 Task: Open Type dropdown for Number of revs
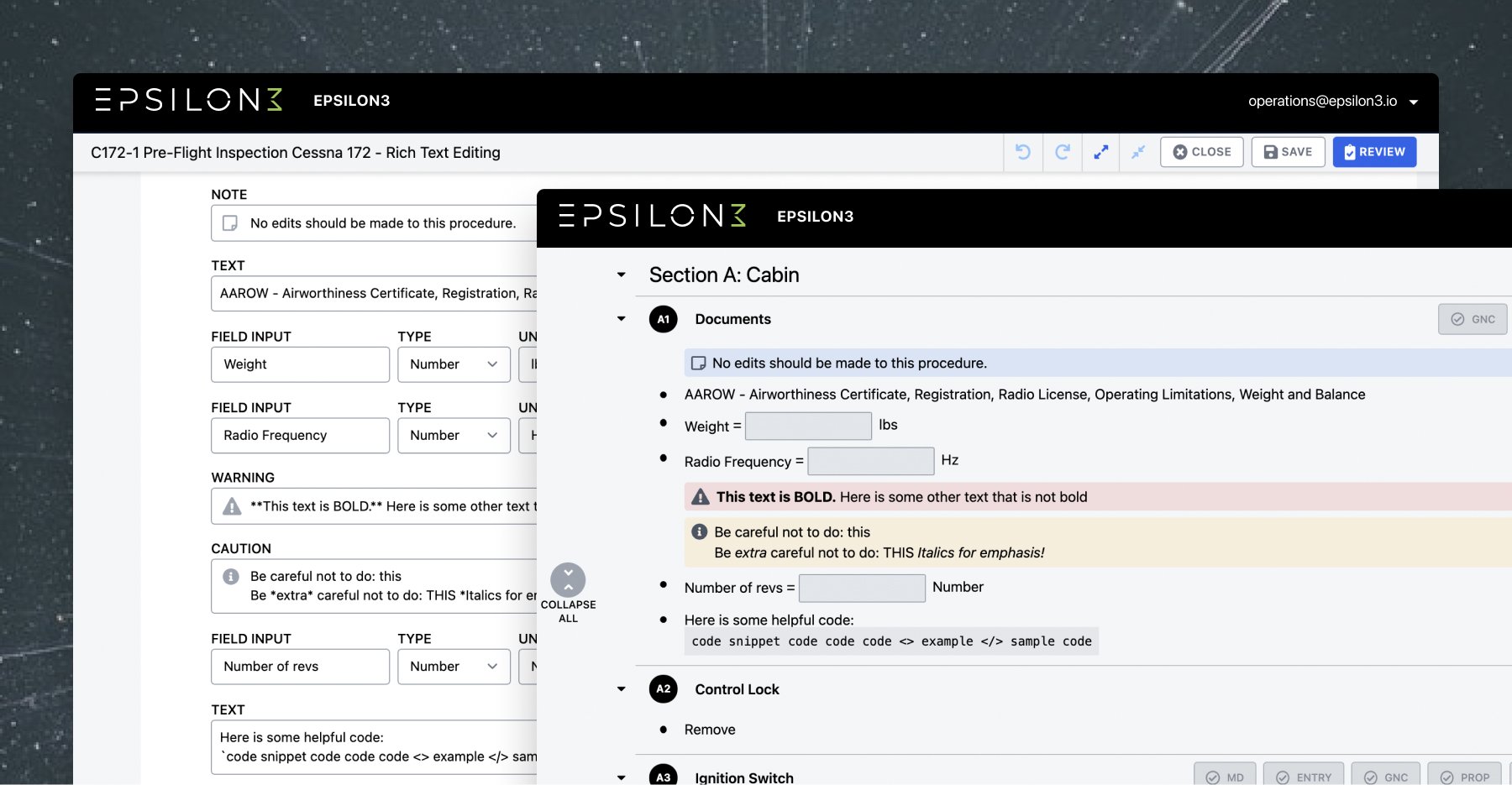(x=454, y=667)
